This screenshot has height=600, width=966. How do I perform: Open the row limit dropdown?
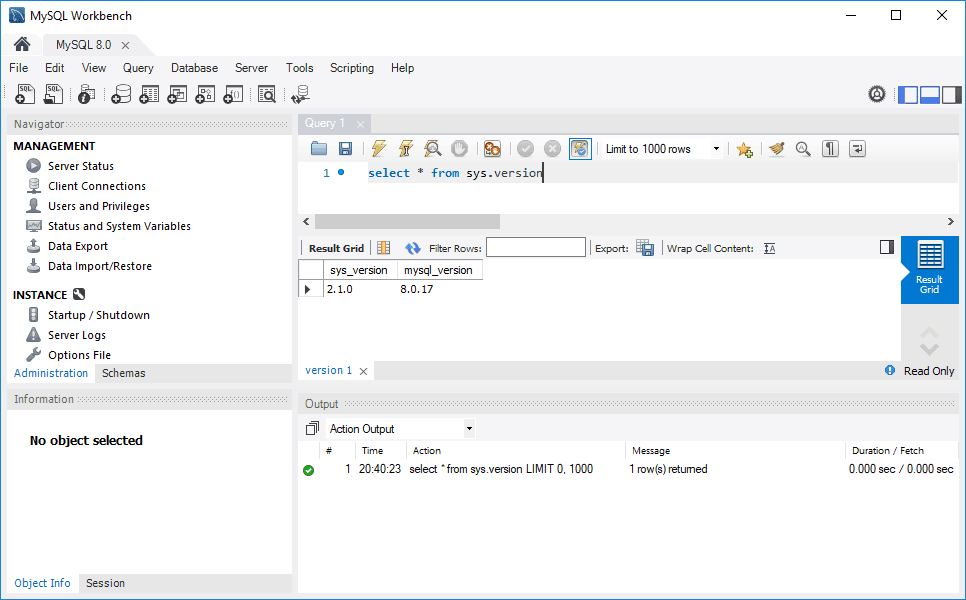tap(716, 148)
